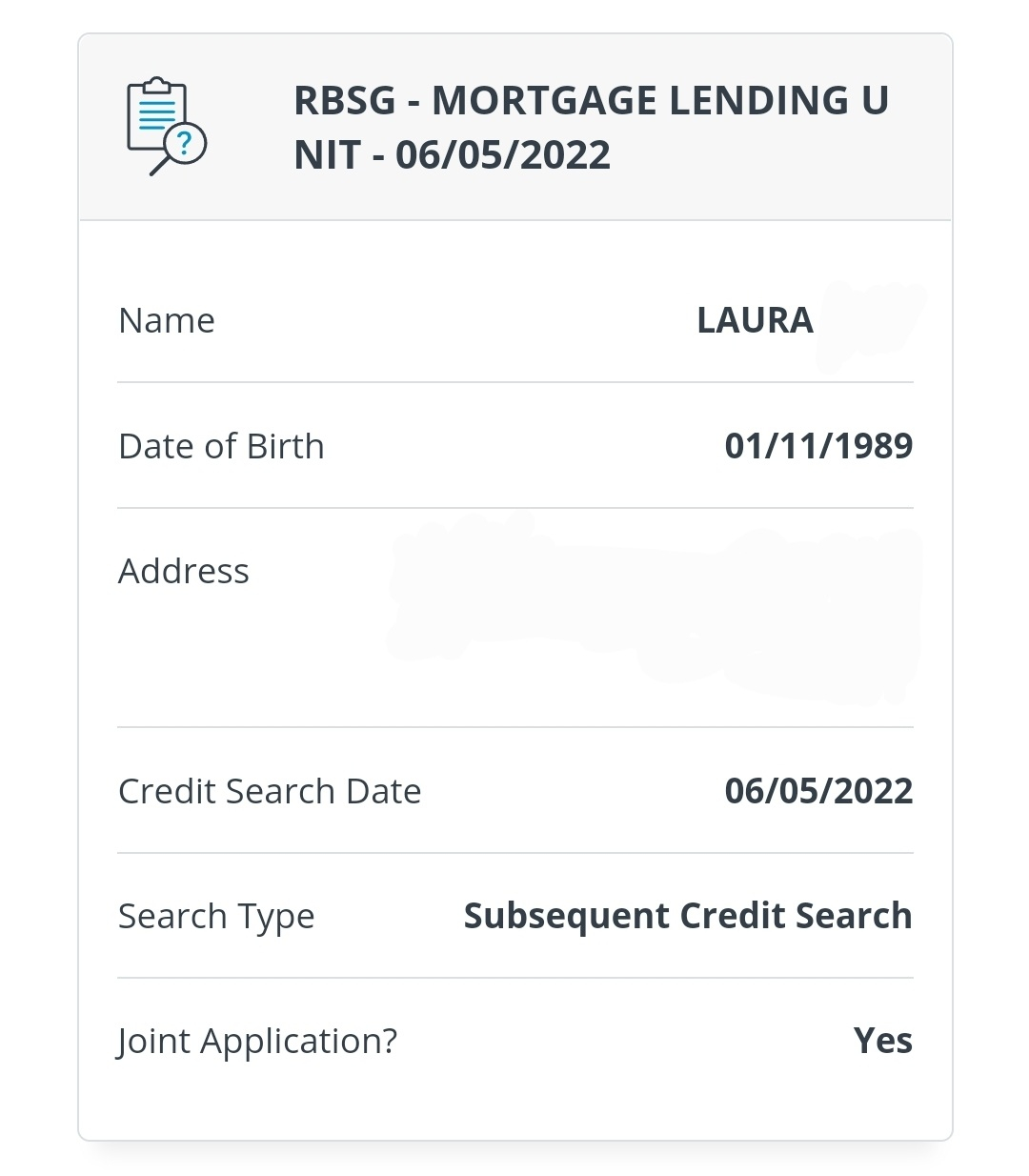Click the divider below the Name row
This screenshot has height=1176, width=1029.
pos(515,382)
